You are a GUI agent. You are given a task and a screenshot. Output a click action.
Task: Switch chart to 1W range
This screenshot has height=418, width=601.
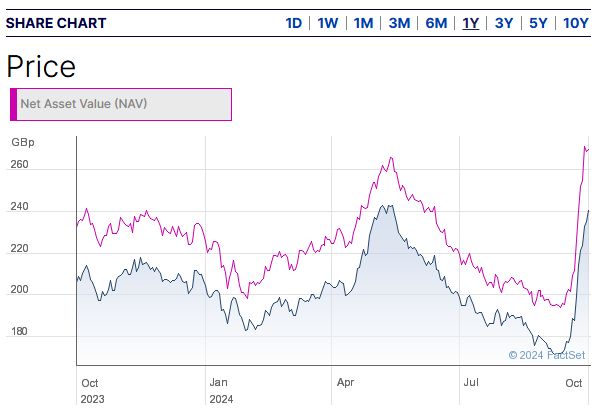pos(327,23)
